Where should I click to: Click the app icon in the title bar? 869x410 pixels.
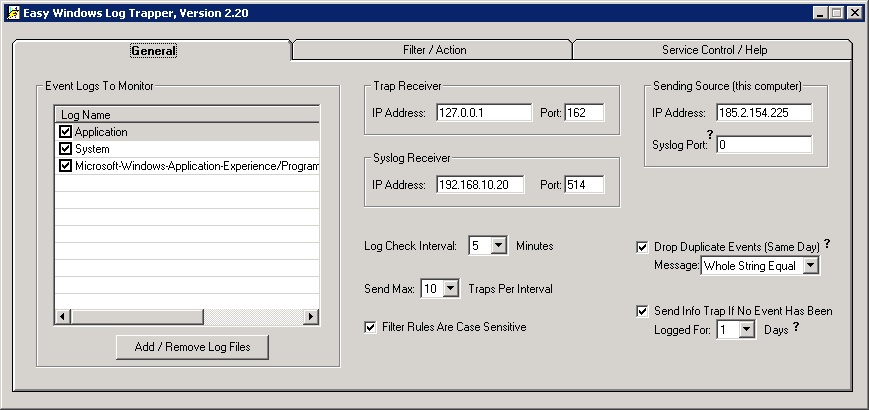[x=13, y=13]
